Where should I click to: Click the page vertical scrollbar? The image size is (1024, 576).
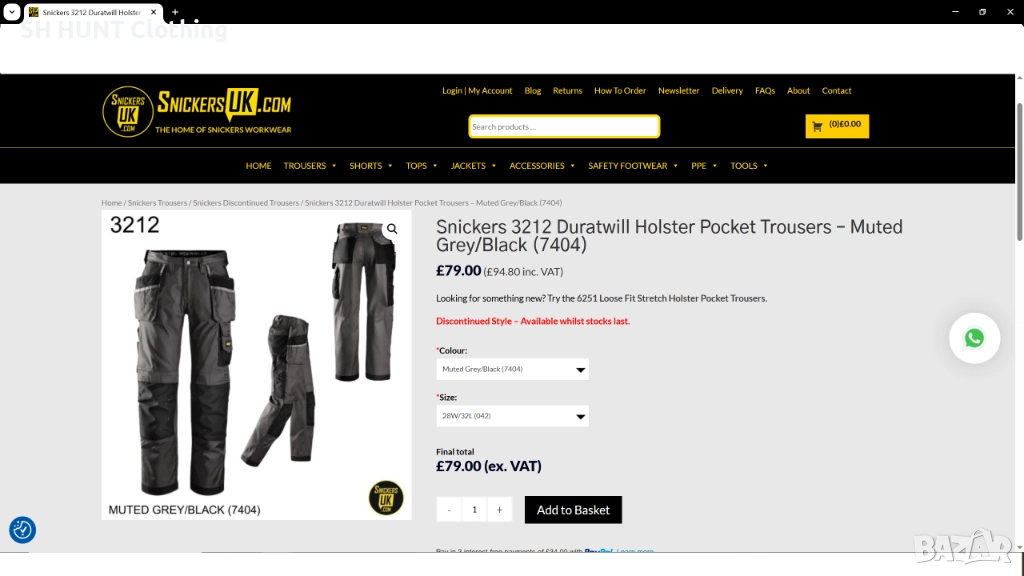tap(1019, 173)
